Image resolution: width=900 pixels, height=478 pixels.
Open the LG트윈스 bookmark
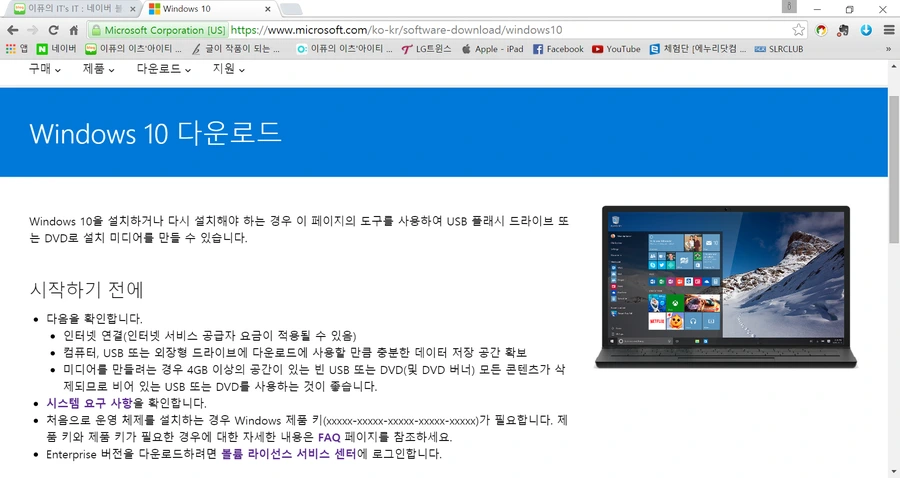(426, 49)
